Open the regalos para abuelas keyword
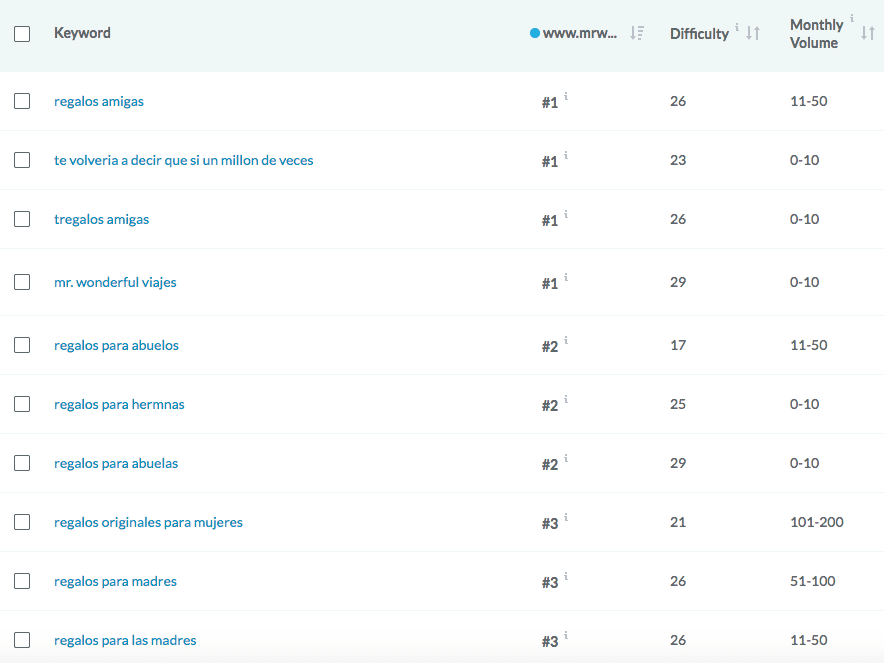Screen dimensions: 884x663 click(x=116, y=463)
